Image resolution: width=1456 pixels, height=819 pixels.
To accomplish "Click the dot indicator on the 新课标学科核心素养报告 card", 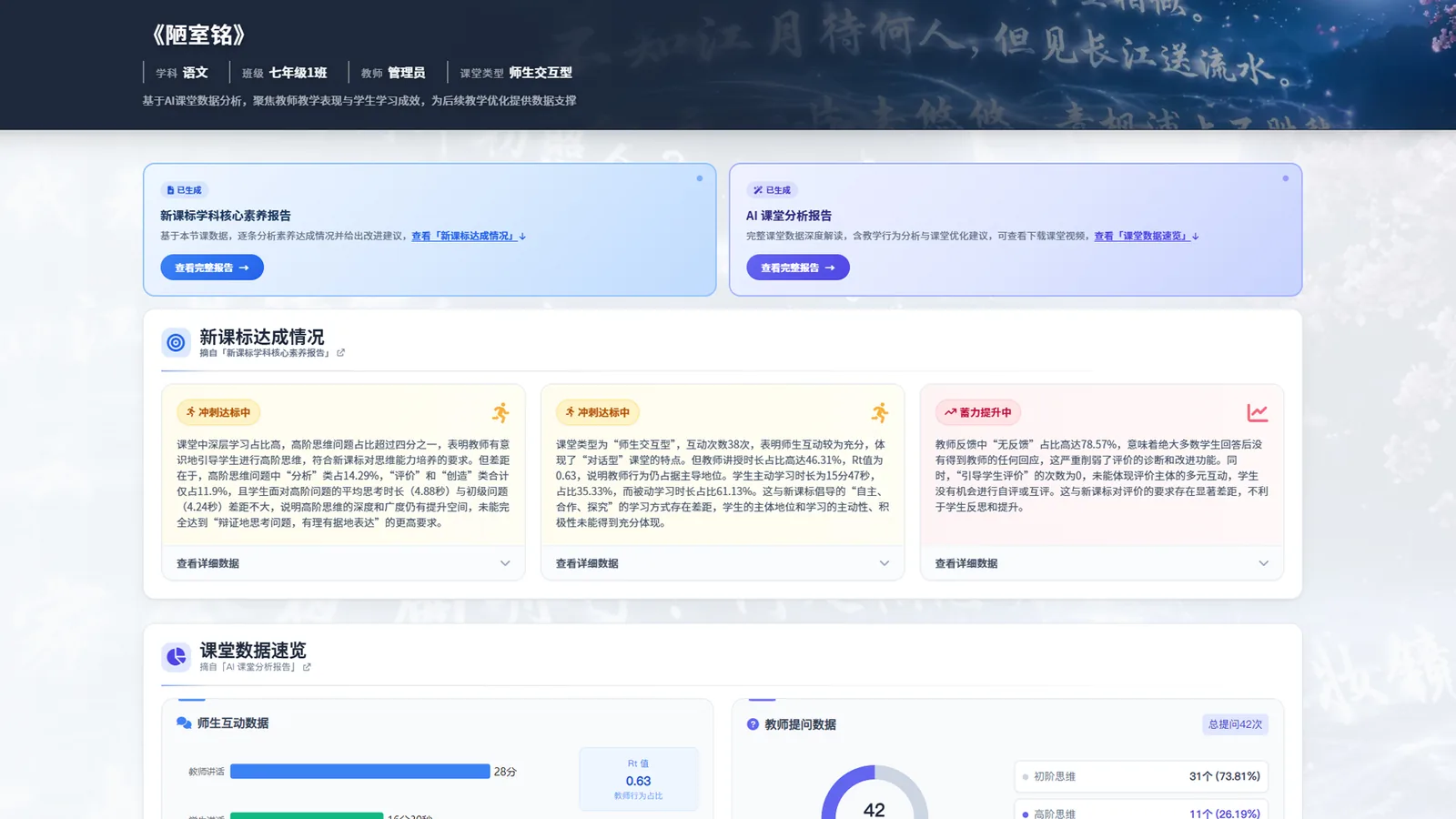I will pos(700,178).
